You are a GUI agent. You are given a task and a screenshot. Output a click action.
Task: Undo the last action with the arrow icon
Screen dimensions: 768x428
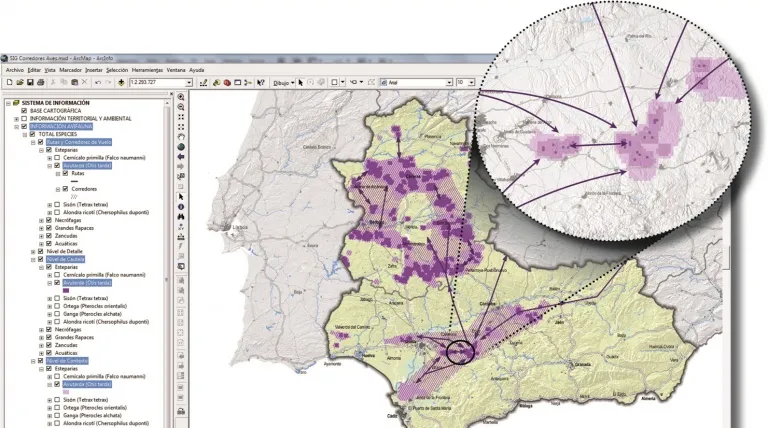point(98,83)
